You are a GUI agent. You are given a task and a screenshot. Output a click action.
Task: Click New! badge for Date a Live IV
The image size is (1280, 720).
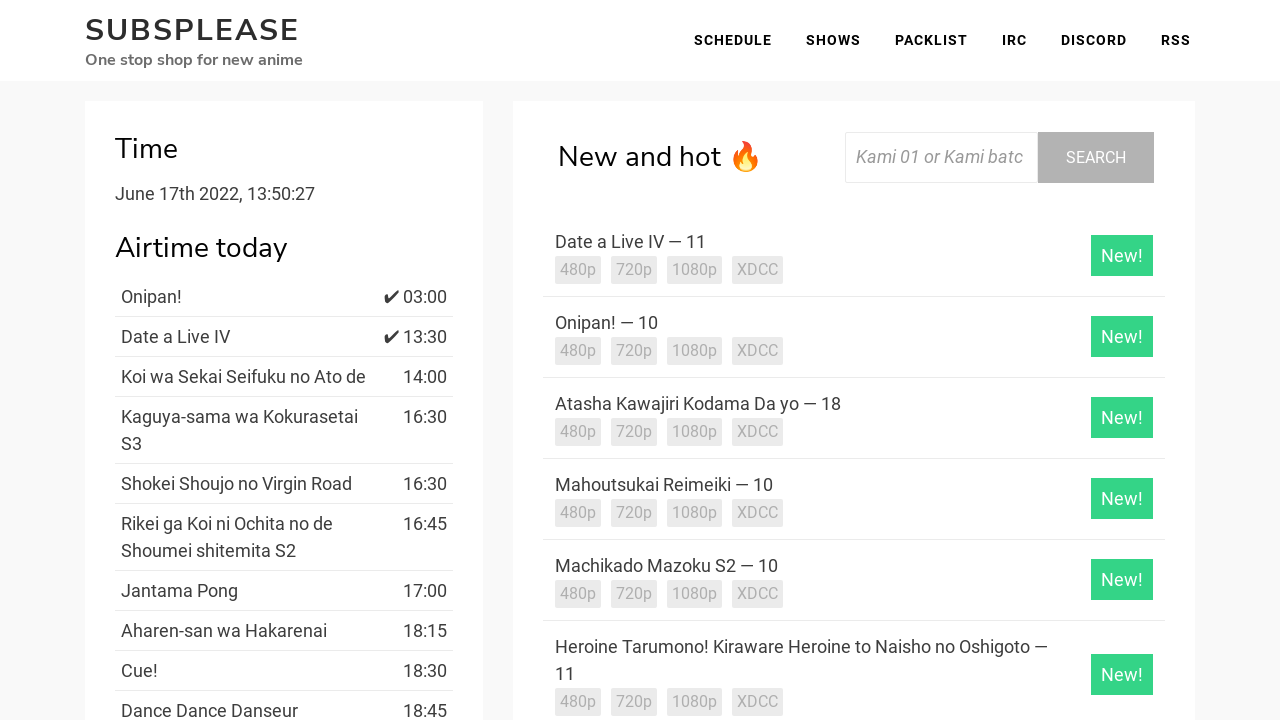click(x=1122, y=256)
